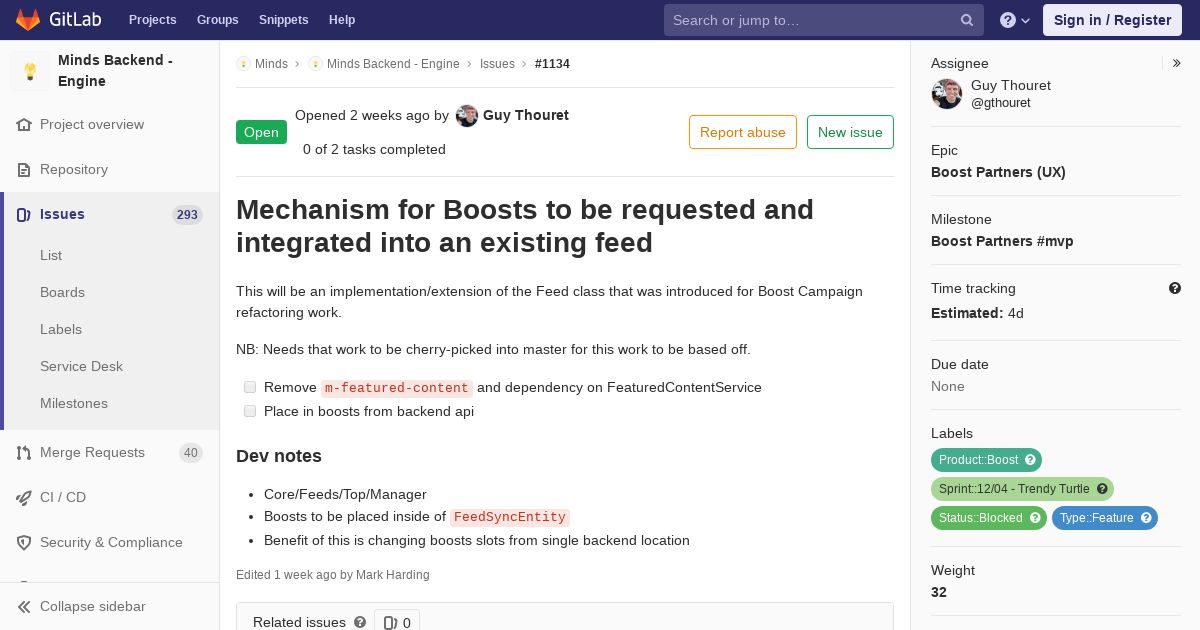Screen dimensions: 1200x630
Task: Click the assignee avatar in right sidebar
Action: 947,94
